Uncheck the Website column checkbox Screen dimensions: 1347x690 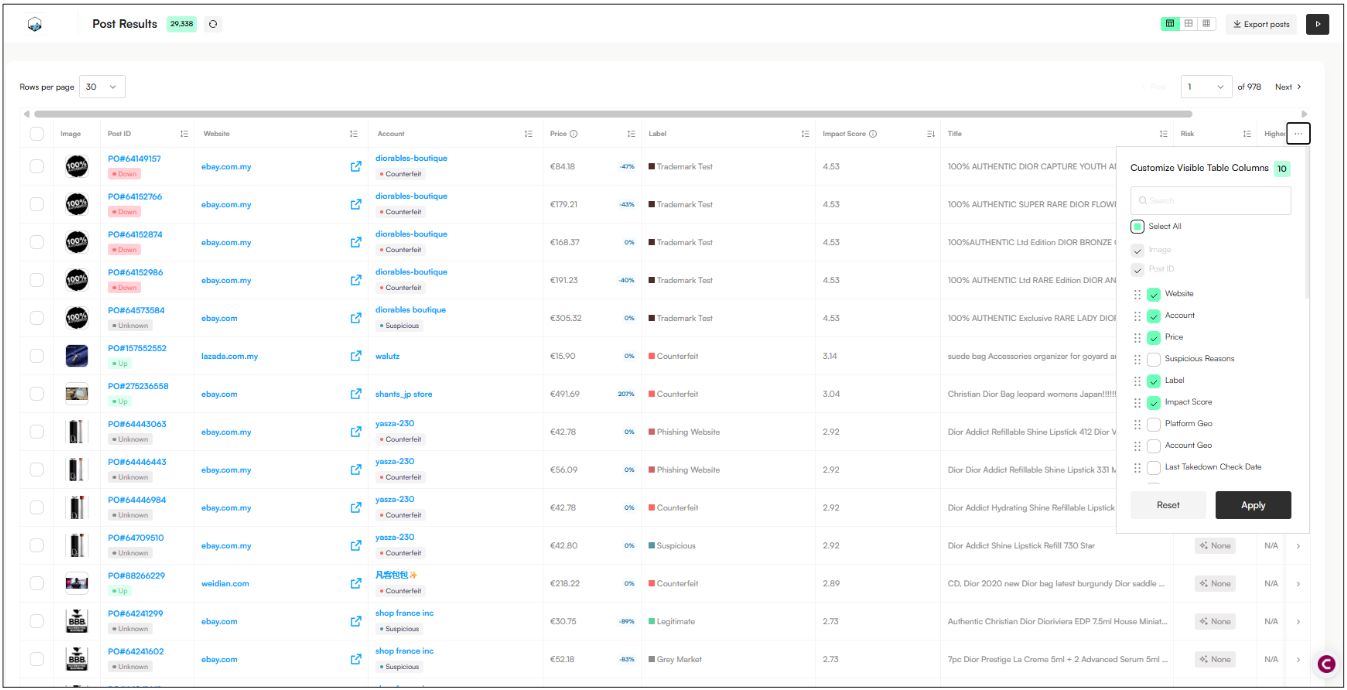(1154, 294)
